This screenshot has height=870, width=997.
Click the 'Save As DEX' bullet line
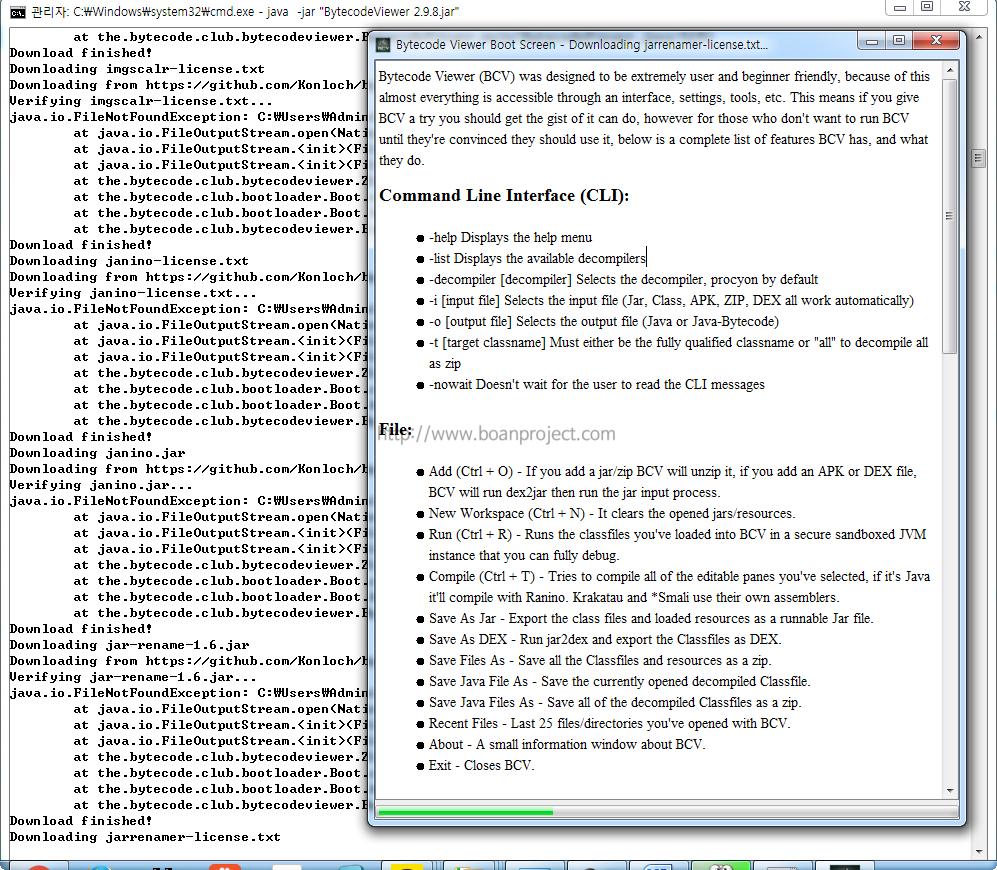[605, 639]
